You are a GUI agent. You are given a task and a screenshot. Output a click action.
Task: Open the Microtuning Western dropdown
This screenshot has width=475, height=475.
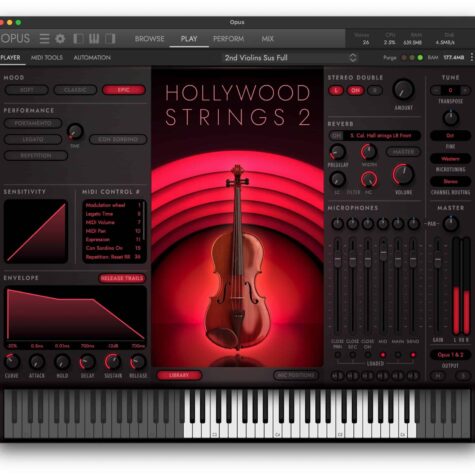[x=450, y=159]
